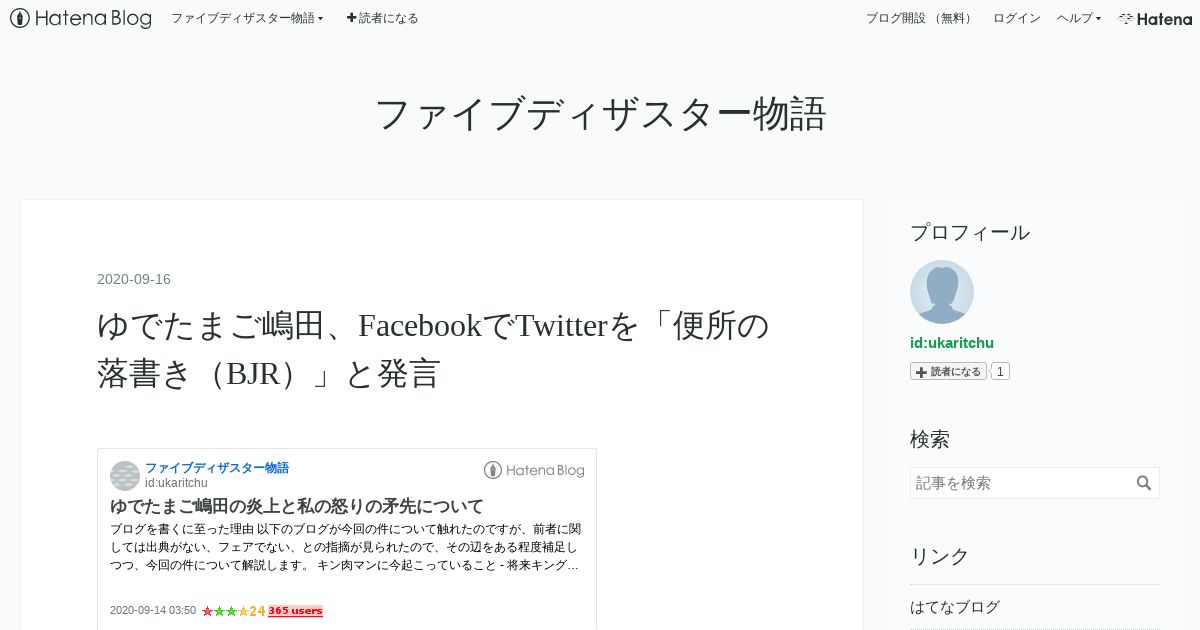Open ファイブディザスター物語 link in embedded card
1200x630 pixels.
coord(217,468)
